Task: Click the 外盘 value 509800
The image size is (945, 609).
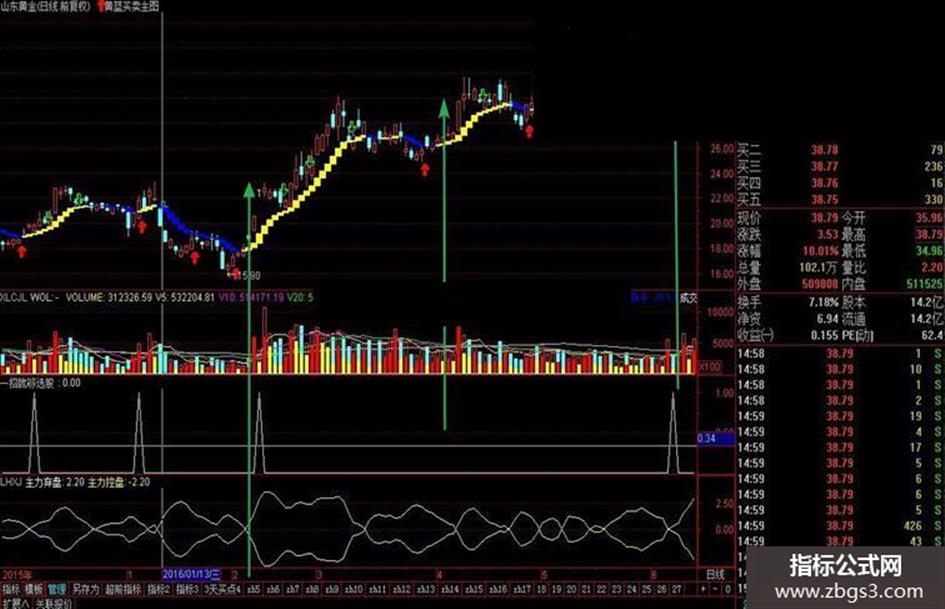Action: tap(820, 283)
